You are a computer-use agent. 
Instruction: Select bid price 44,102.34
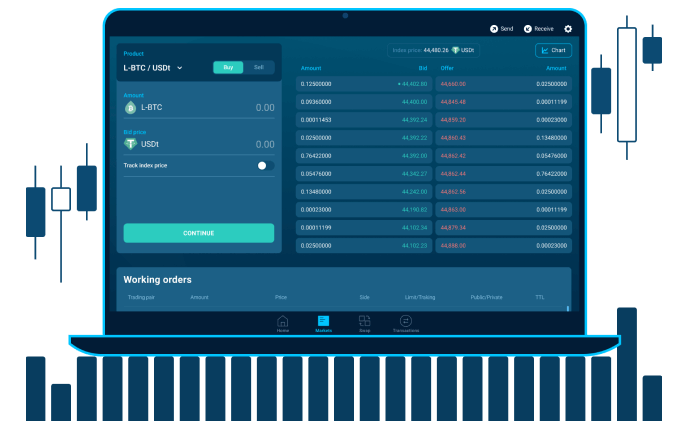point(414,228)
